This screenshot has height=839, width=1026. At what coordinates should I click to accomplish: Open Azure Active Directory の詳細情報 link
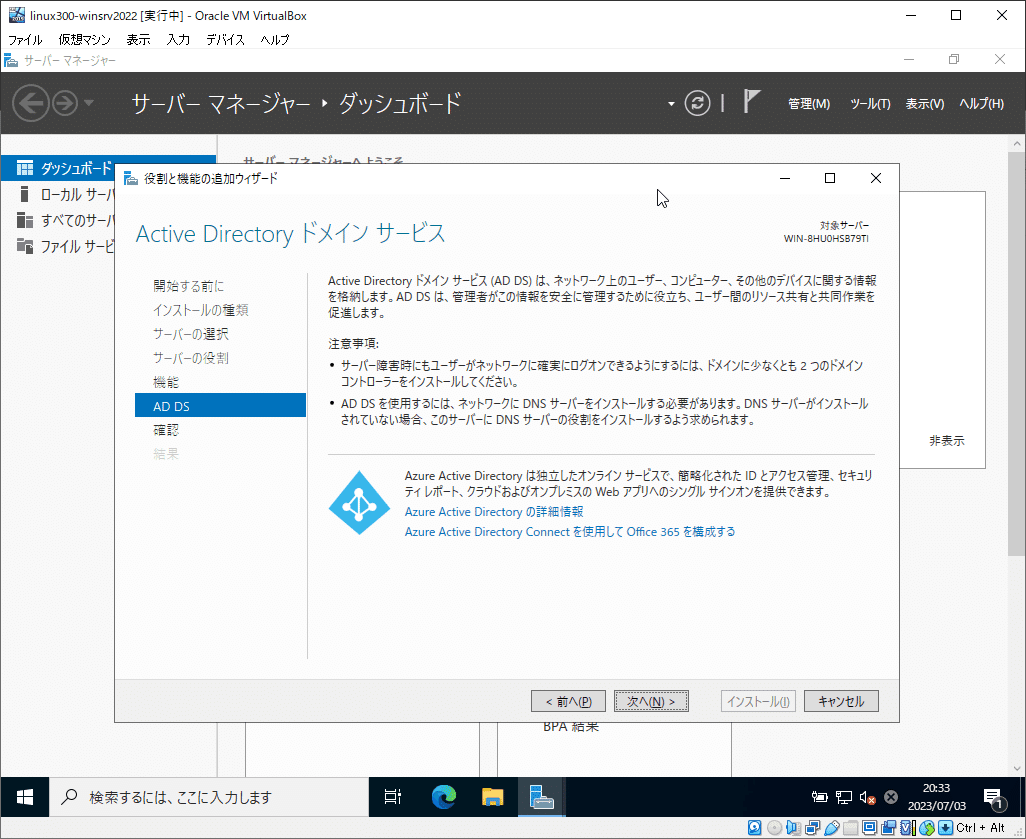(x=493, y=512)
